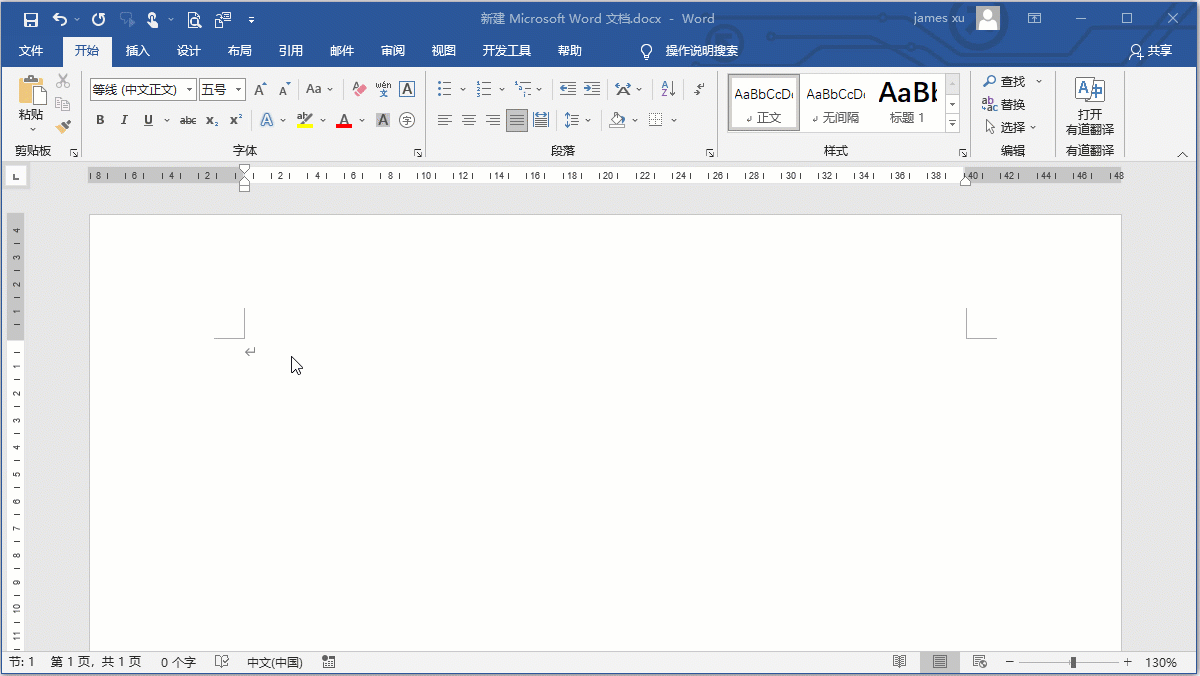Open Read Mode from the status bar
This screenshot has width=1200, height=676.
click(900, 662)
